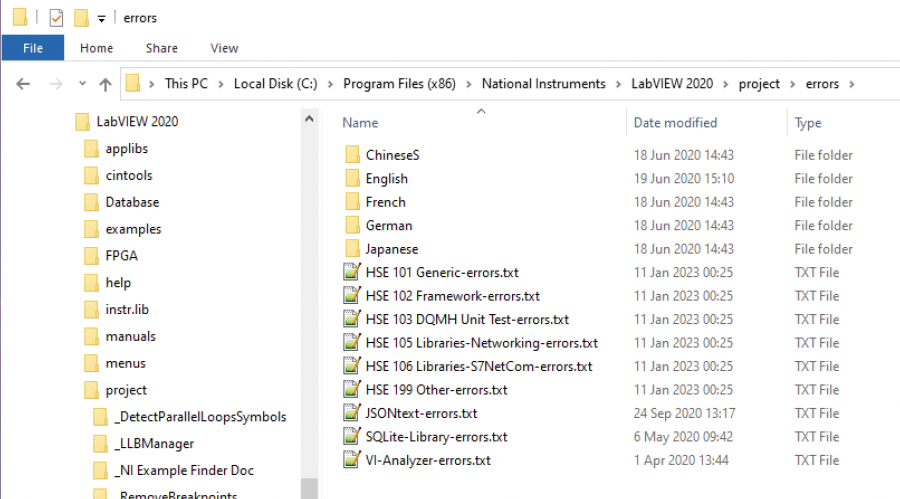
Task: Select _NI Example Finder Doc folder
Action: click(x=186, y=470)
